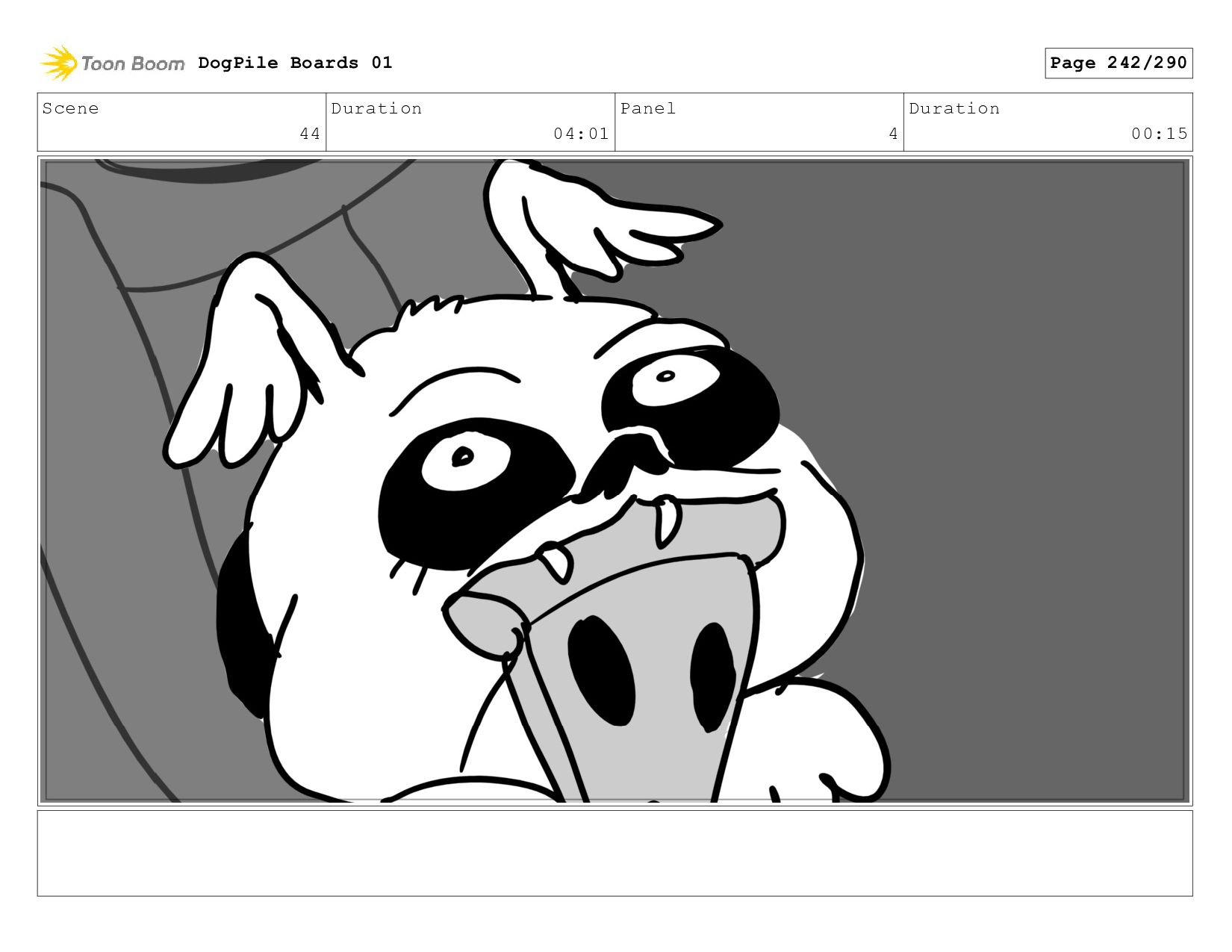Click the scene number '44'
The width and height of the screenshot is (1232, 952).
tap(310, 134)
